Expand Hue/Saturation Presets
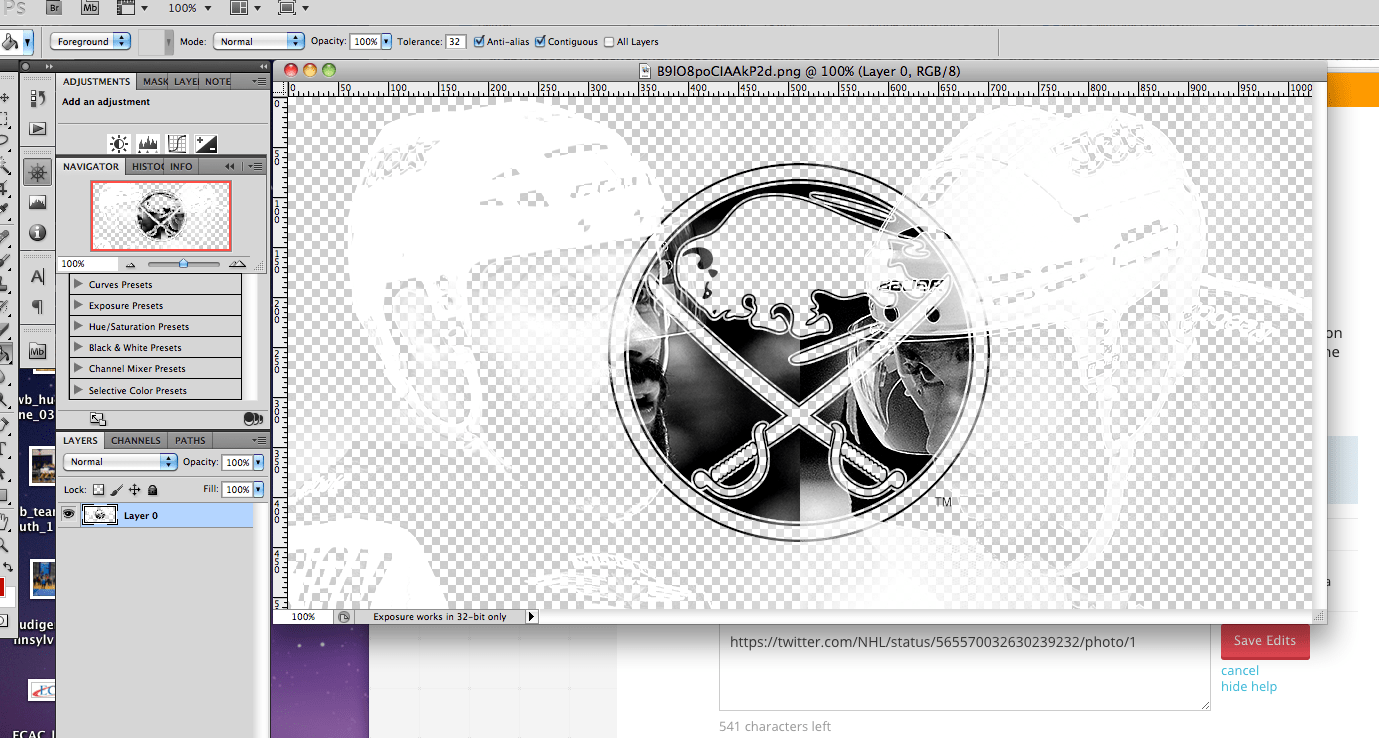This screenshot has height=738, width=1379. coord(78,326)
